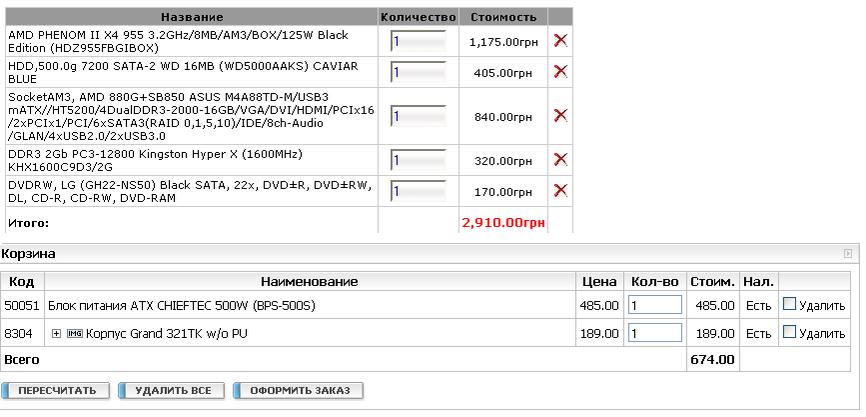The height and width of the screenshot is (417, 866).
Task: Remove LG DVDRW drive from list
Action: click(560, 189)
